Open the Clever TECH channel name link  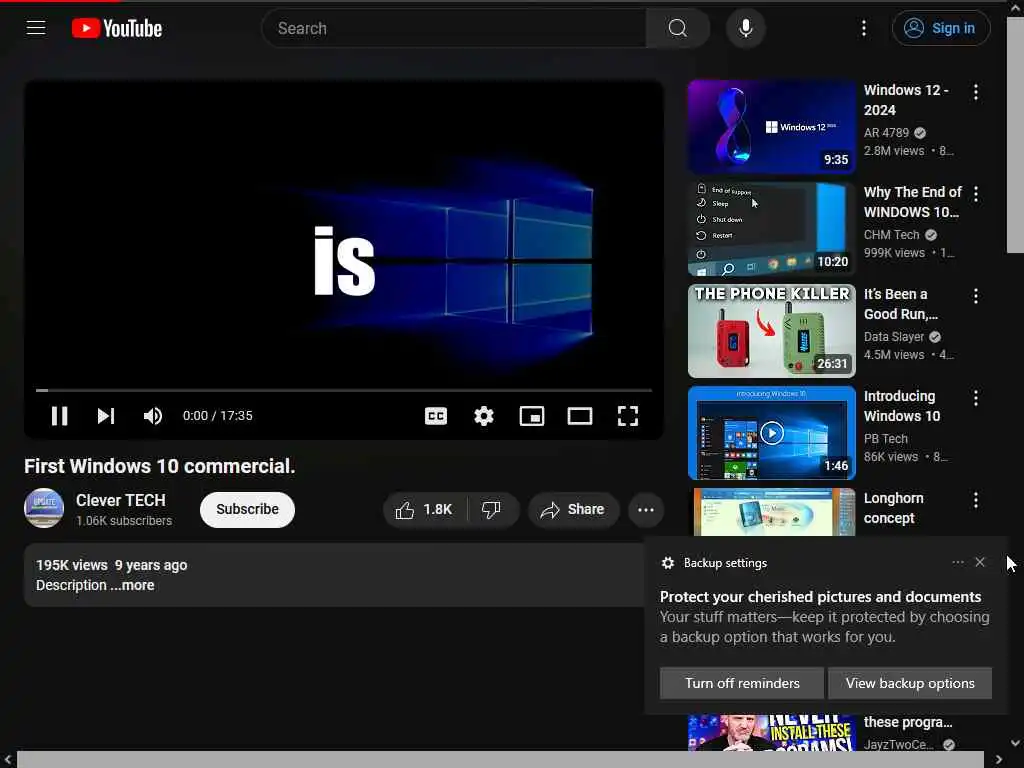coord(121,500)
